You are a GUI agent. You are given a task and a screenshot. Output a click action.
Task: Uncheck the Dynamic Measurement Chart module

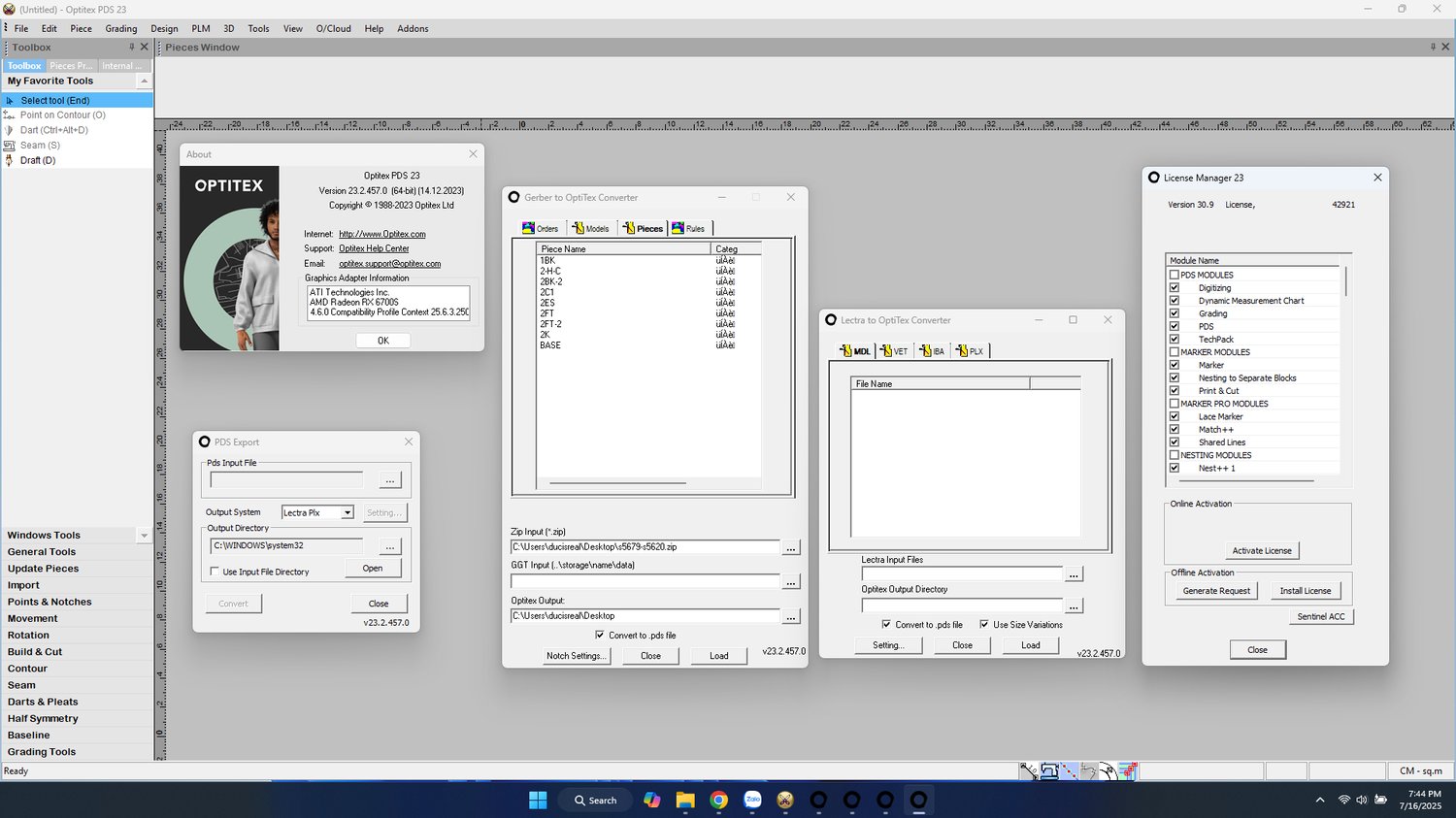(x=1175, y=301)
